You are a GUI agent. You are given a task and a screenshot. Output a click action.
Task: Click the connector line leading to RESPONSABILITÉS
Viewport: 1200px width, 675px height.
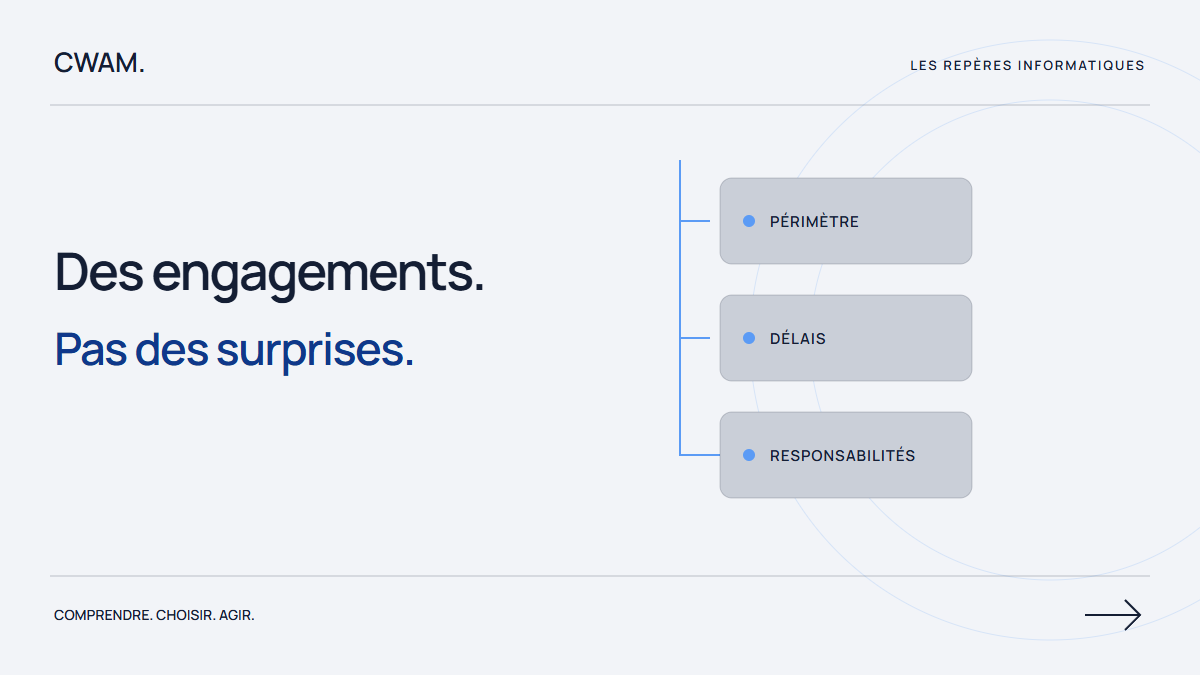click(x=700, y=455)
